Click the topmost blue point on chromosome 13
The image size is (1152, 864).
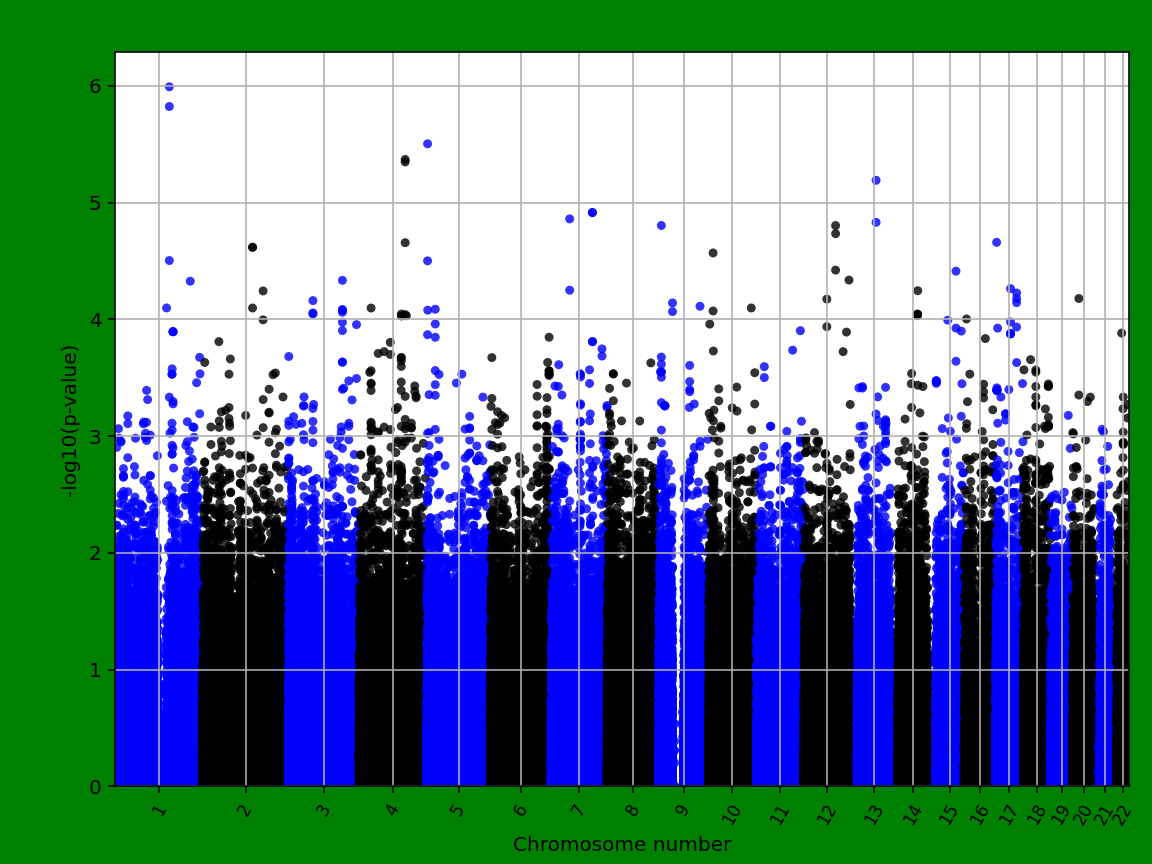(x=875, y=180)
